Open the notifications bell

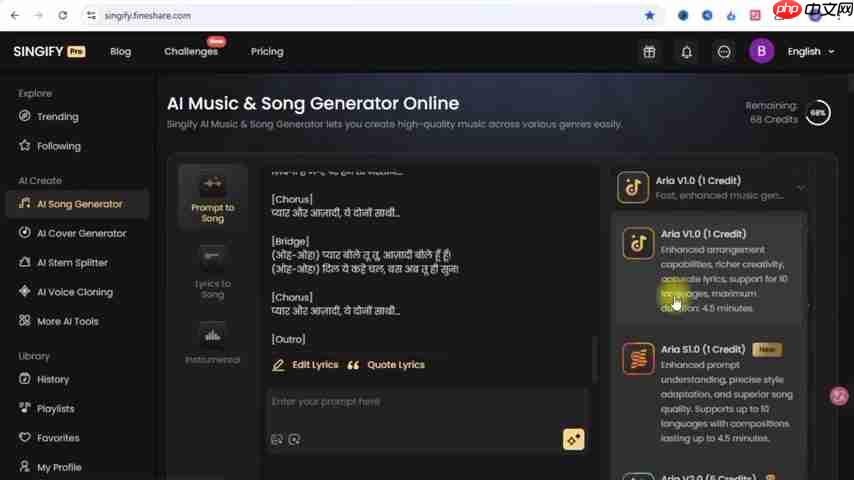coord(687,52)
